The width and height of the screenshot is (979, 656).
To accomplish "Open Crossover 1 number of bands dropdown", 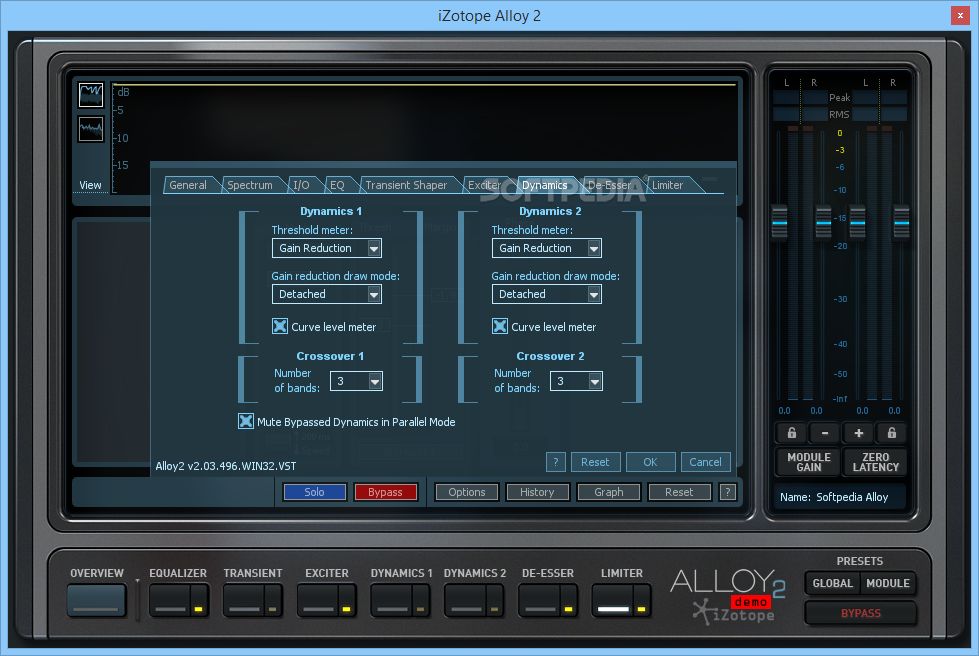I will tap(357, 381).
